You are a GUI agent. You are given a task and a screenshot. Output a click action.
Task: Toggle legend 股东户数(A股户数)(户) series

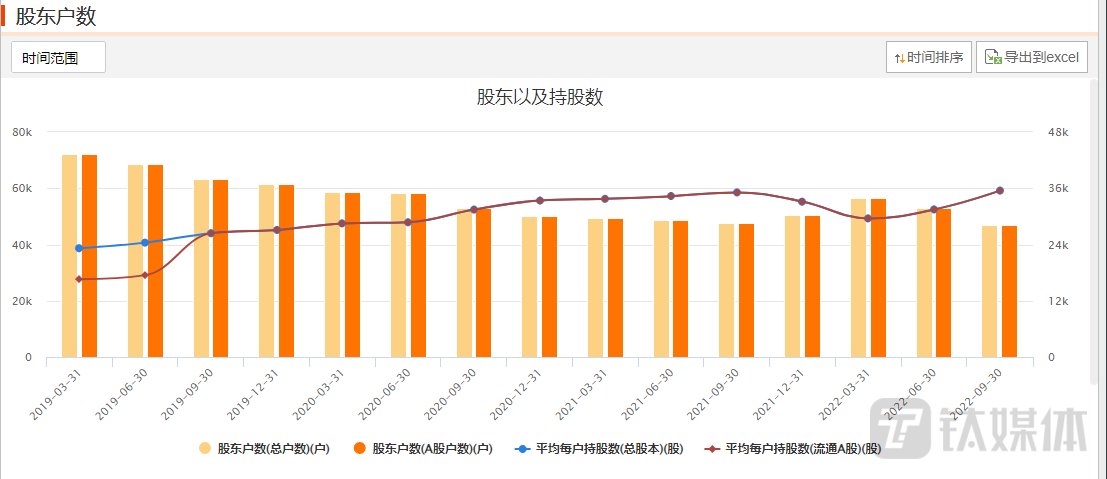[422, 448]
